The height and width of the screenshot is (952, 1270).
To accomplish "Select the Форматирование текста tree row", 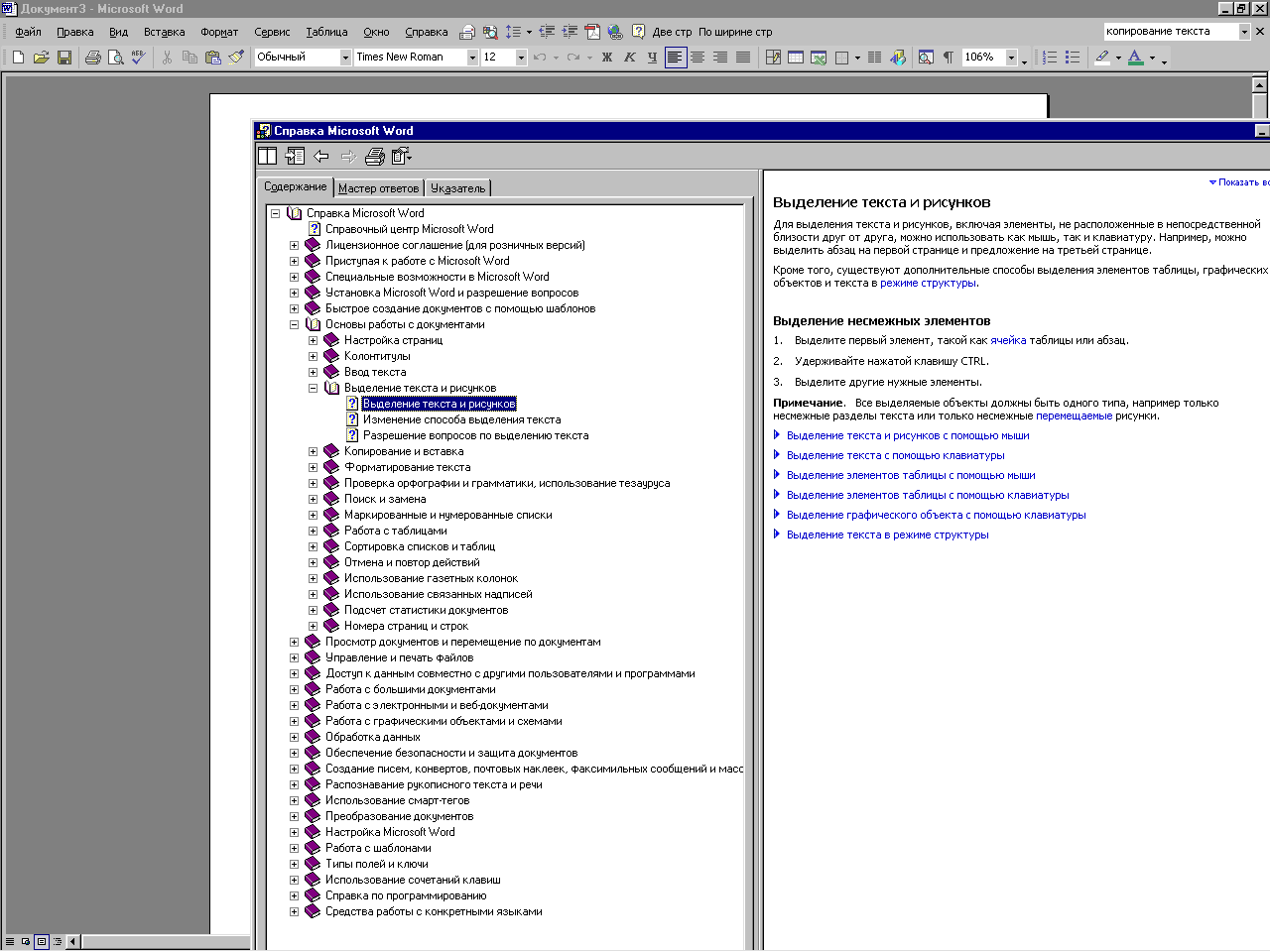I will click(407, 467).
